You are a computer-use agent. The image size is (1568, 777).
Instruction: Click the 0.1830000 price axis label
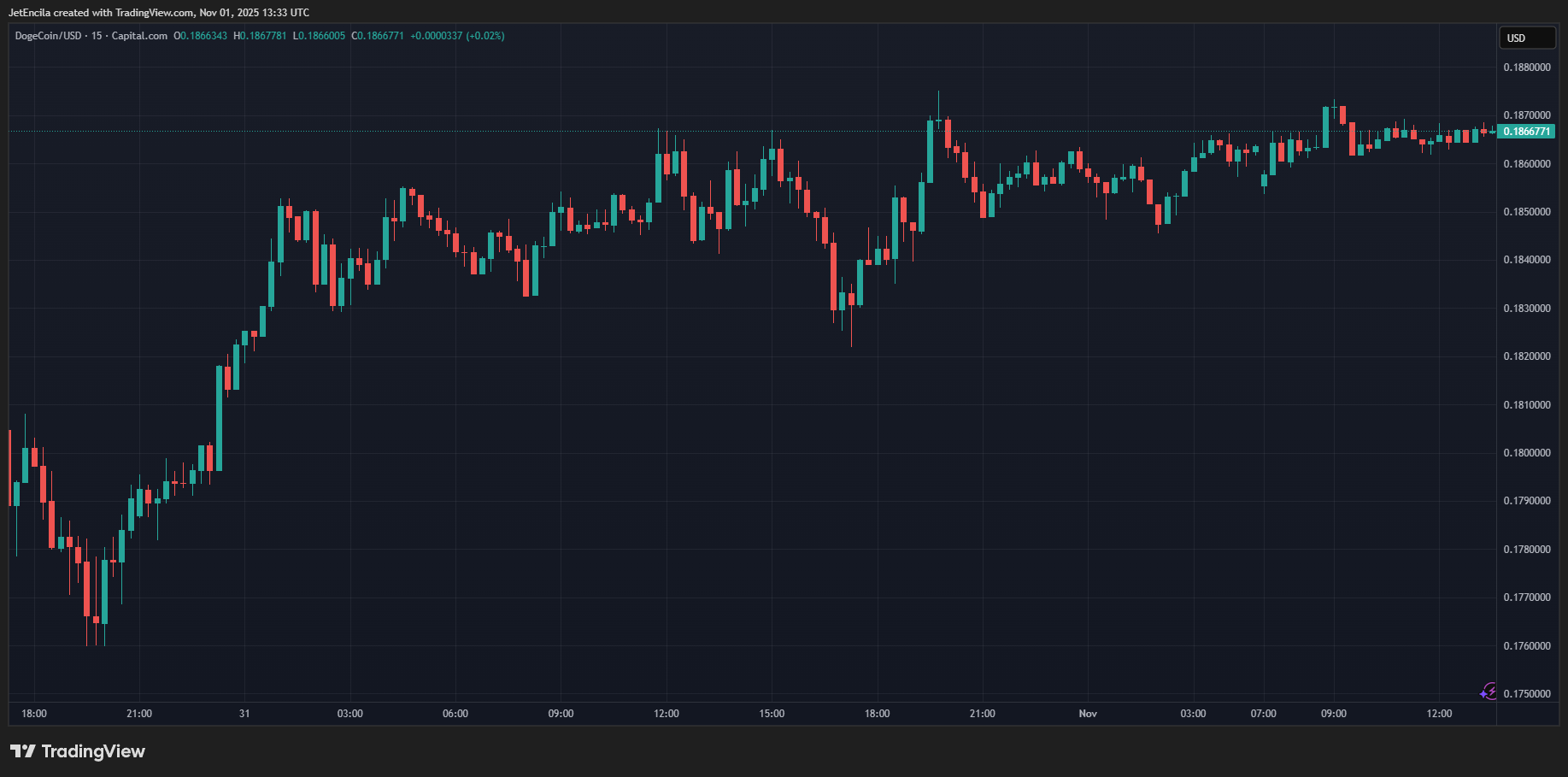[x=1526, y=309]
